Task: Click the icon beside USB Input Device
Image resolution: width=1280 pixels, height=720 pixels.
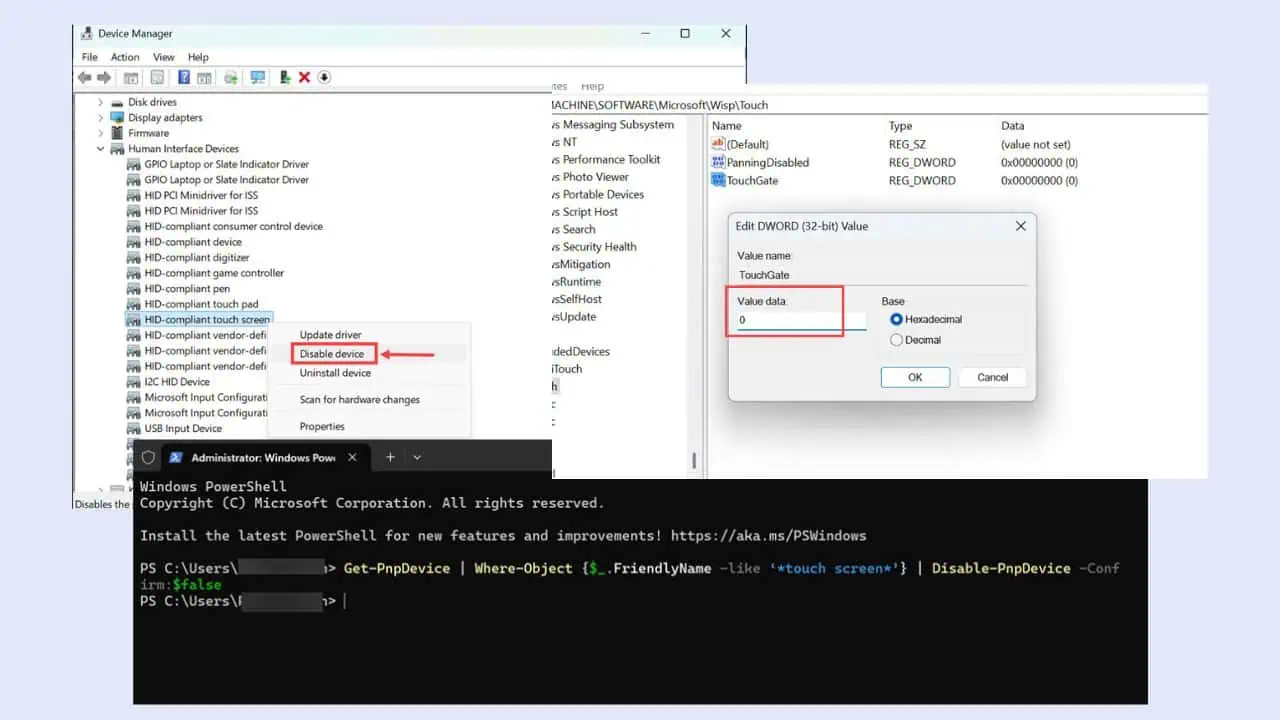Action: coord(134,428)
